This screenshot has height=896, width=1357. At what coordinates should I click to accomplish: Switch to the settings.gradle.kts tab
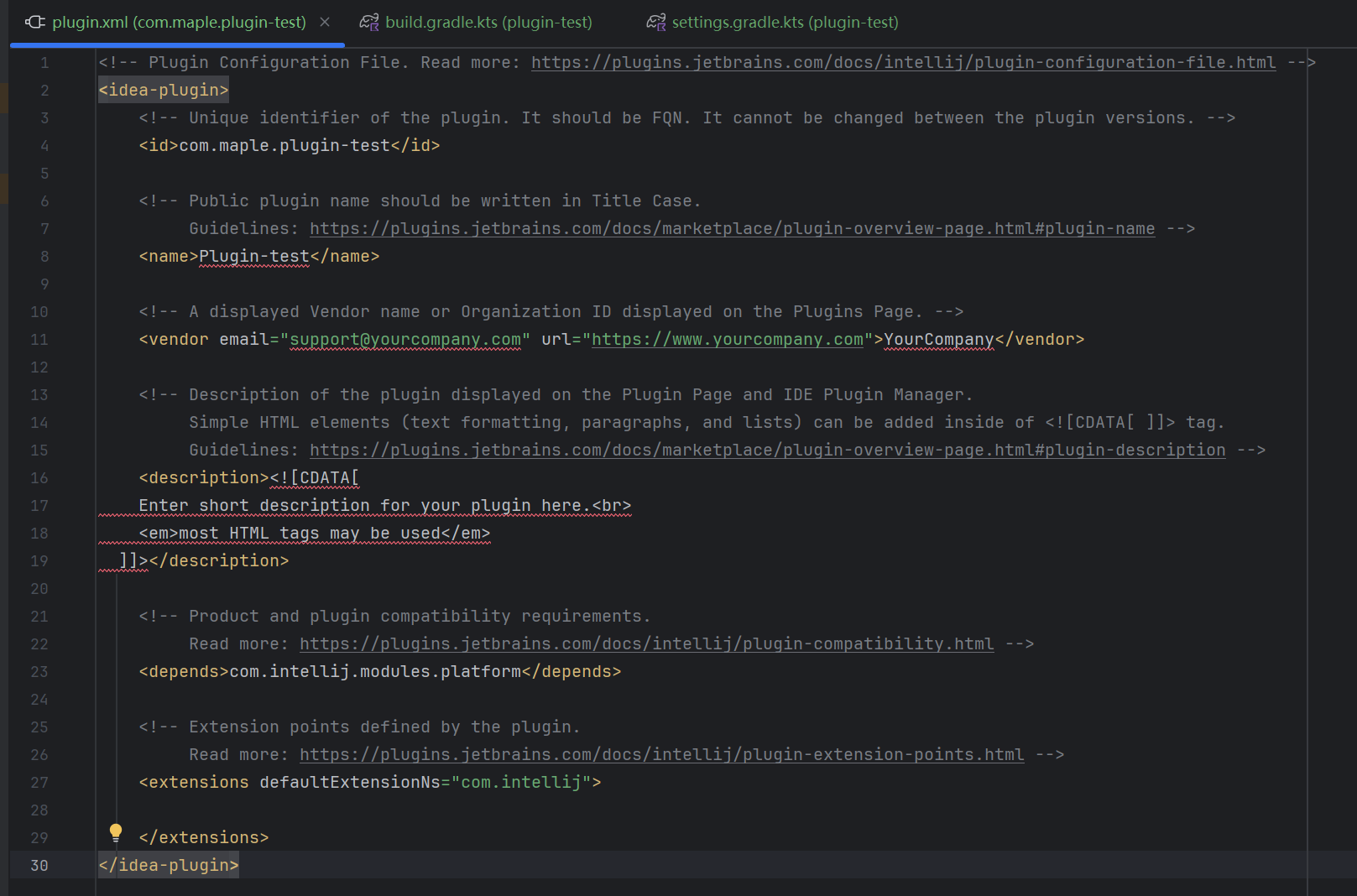pos(784,22)
